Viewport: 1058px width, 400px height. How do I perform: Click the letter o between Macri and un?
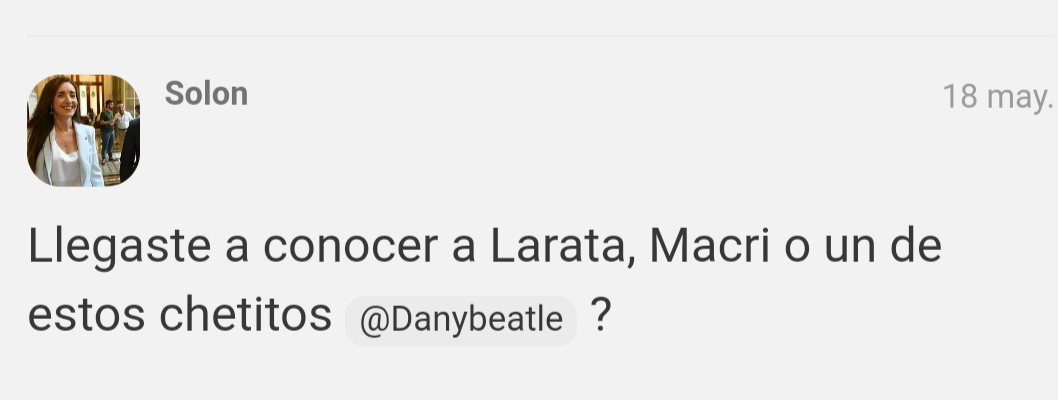797,250
